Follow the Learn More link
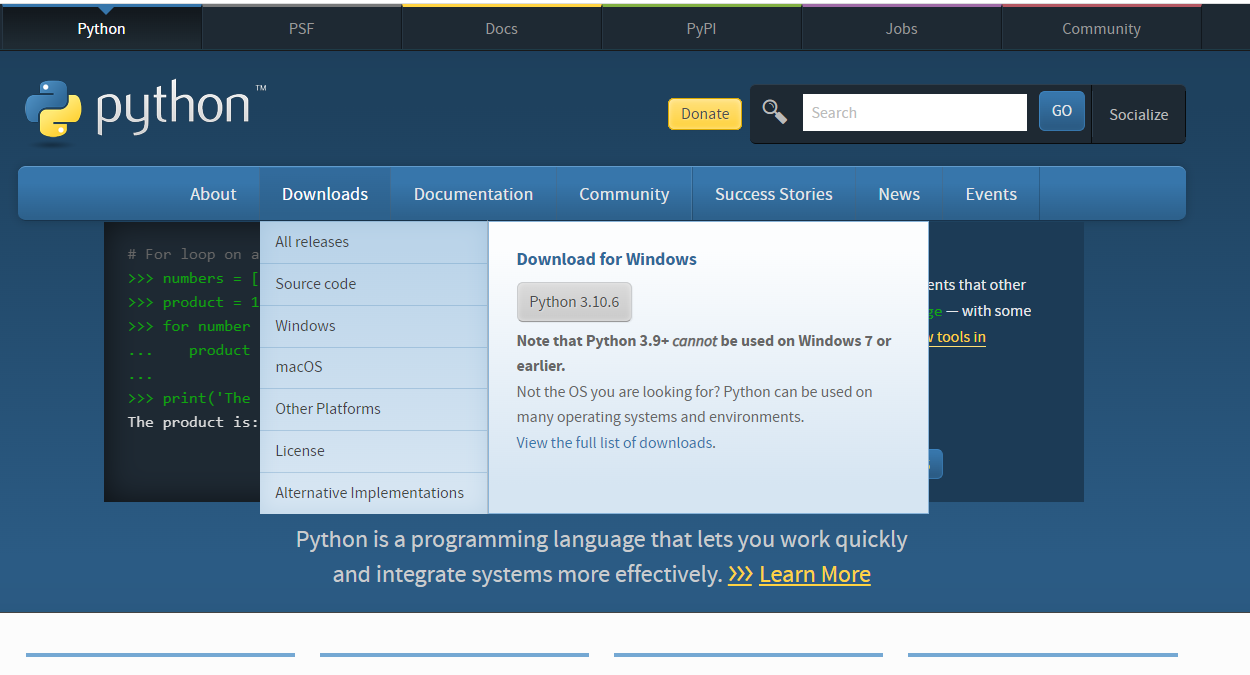The height and width of the screenshot is (675, 1250). pos(815,575)
